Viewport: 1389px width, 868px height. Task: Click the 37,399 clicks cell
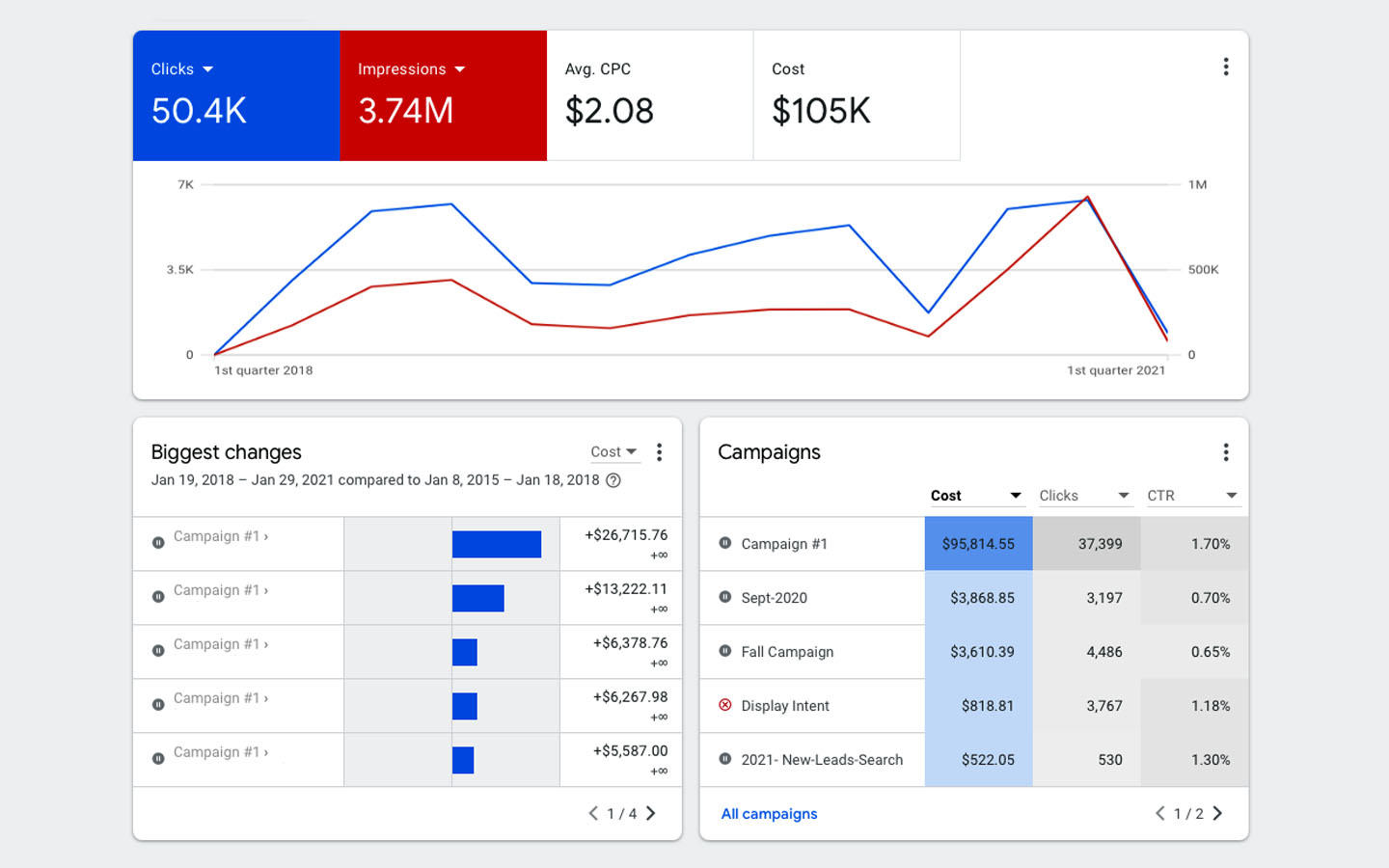click(x=1086, y=544)
